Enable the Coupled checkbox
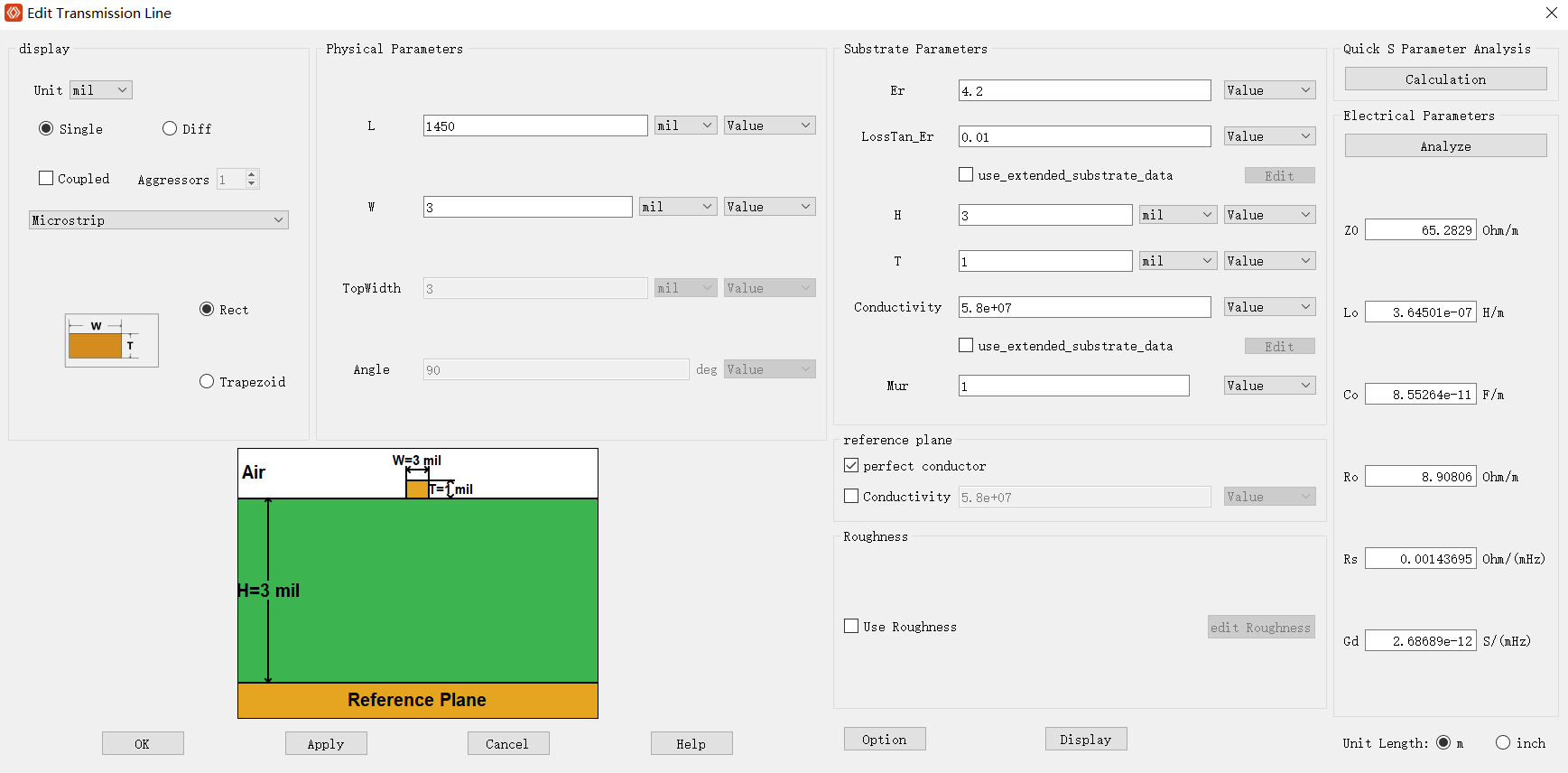Screen dimensions: 1568x773 tap(46, 178)
